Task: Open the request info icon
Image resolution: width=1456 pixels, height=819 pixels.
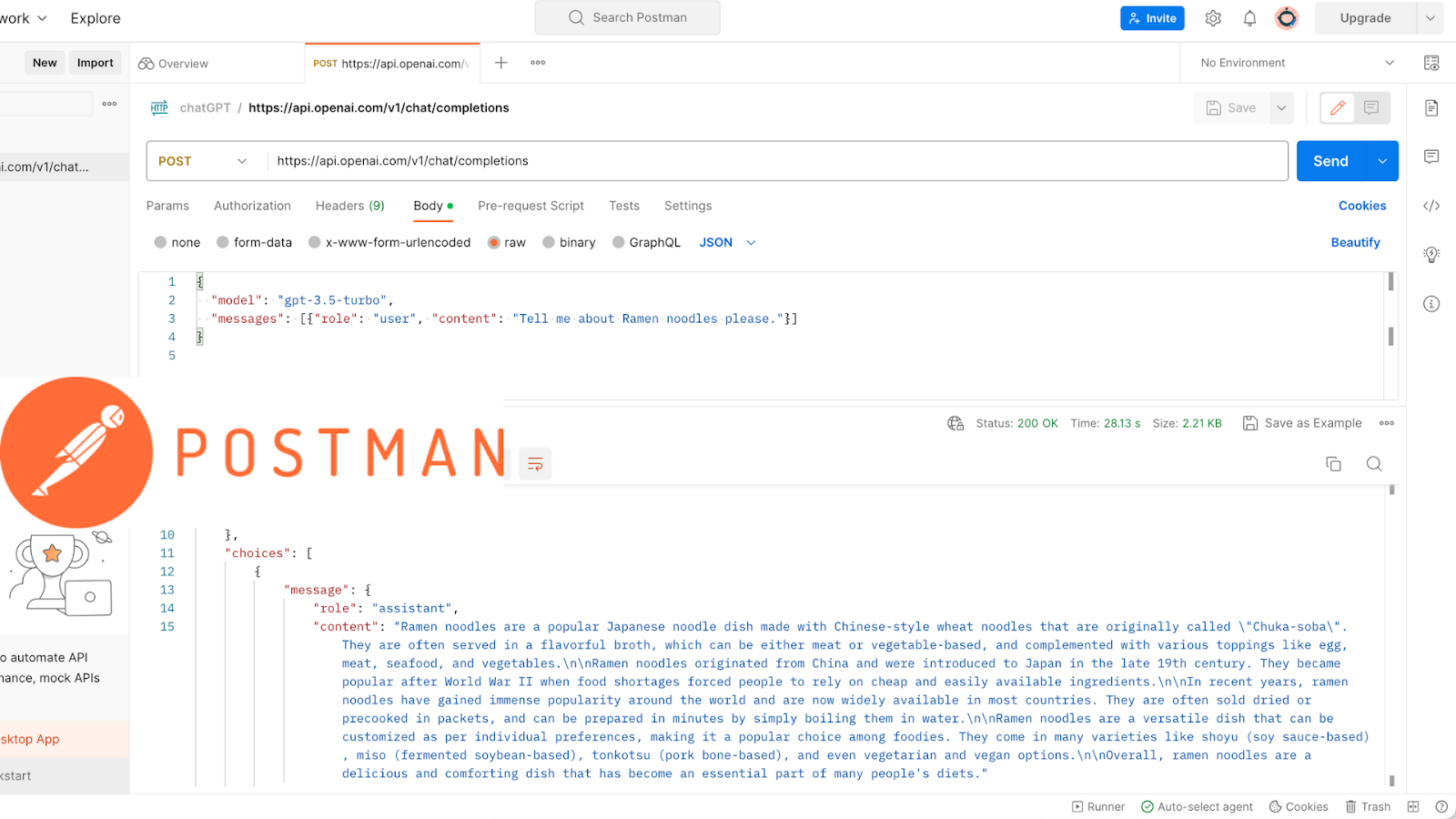Action: coord(1431,304)
